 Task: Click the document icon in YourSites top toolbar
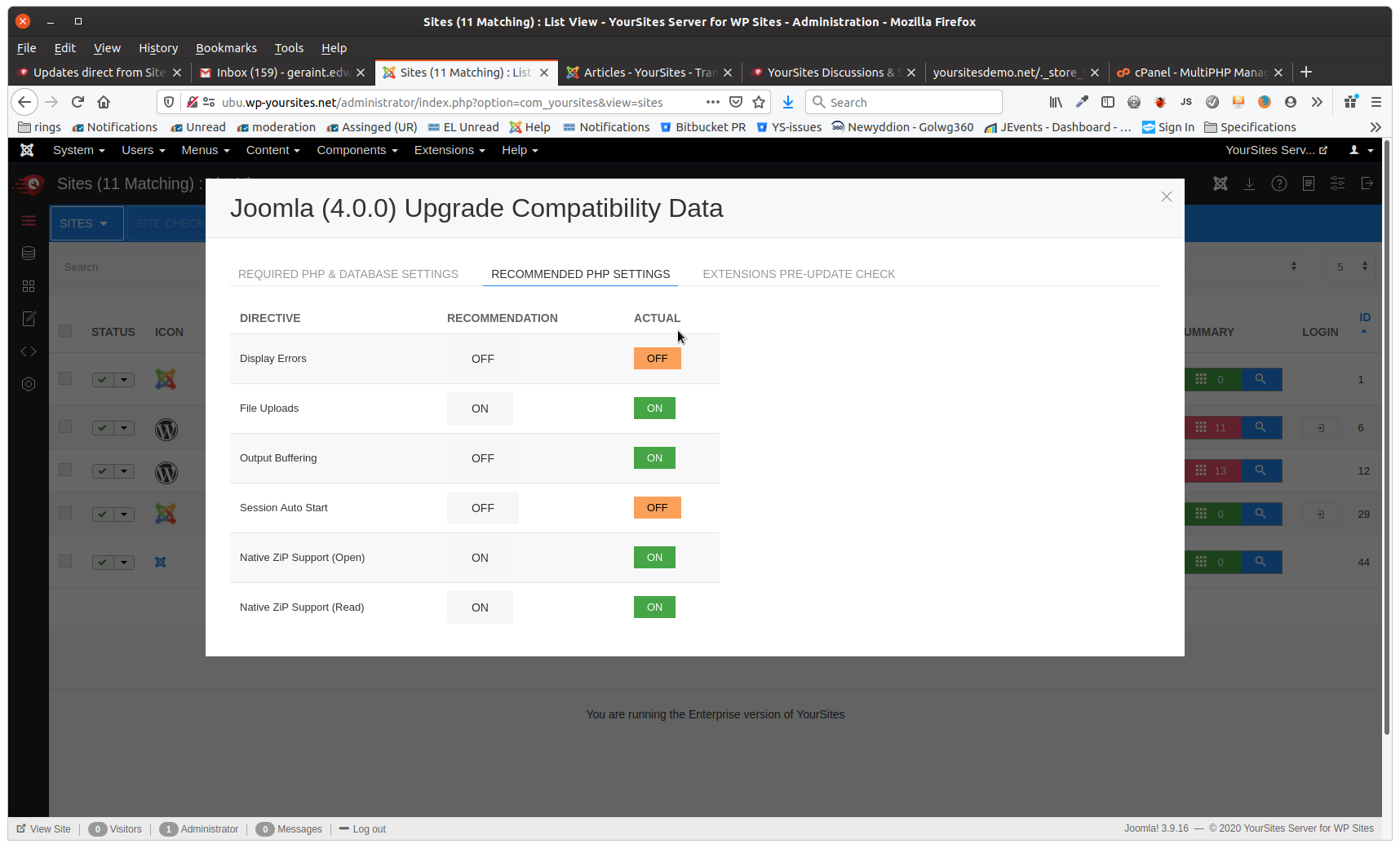pos(1309,183)
